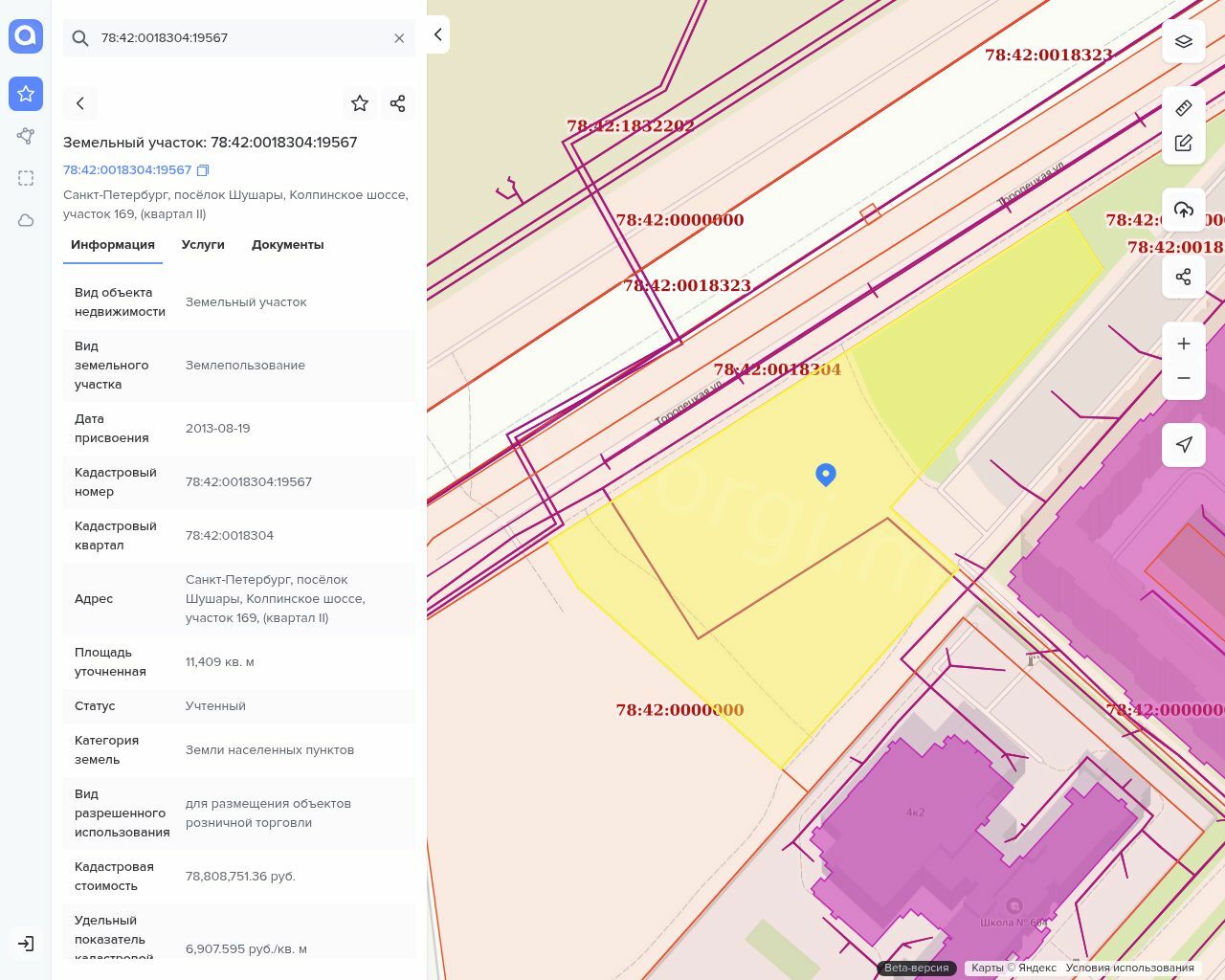Center map on my location

(x=1184, y=445)
